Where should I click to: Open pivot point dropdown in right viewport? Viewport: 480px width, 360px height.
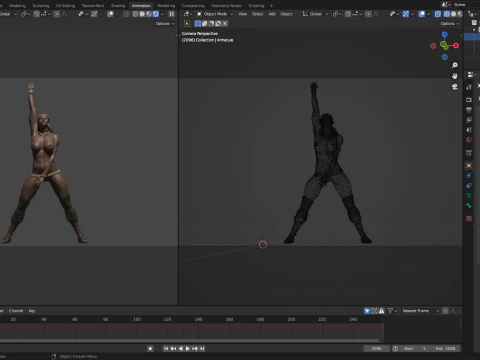(337, 14)
